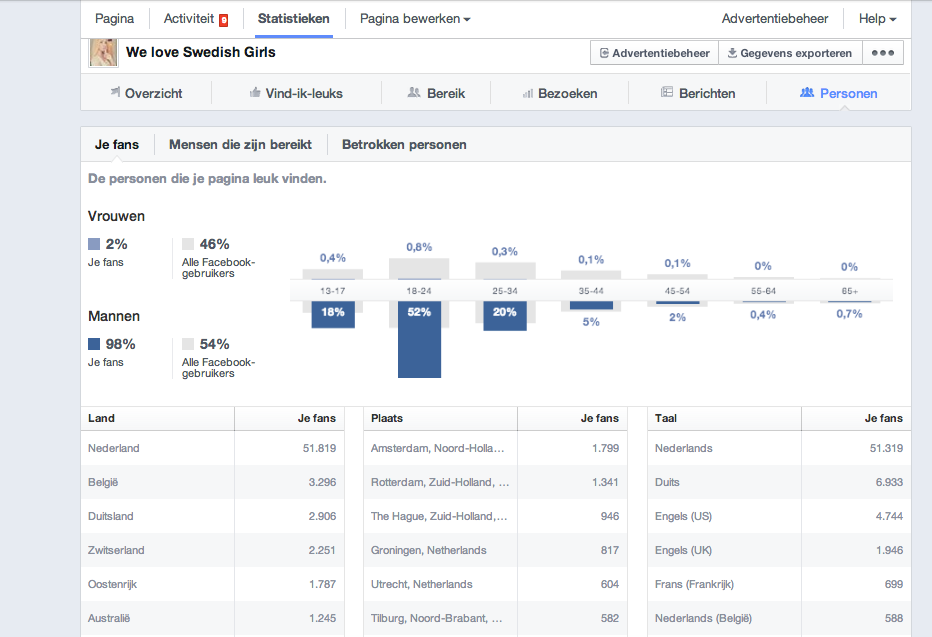Viewport: 932px width, 637px height.
Task: Click the thumbs-up icon beside Vind-ik-leuks
Action: (x=255, y=92)
